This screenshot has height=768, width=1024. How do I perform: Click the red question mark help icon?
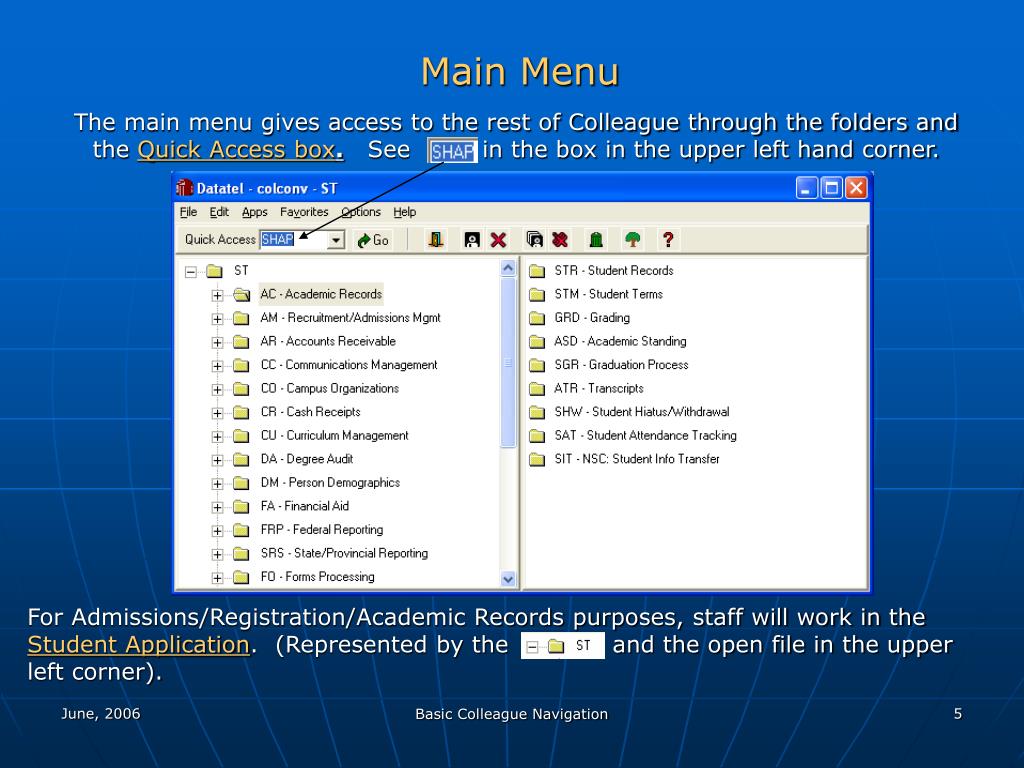pos(667,240)
